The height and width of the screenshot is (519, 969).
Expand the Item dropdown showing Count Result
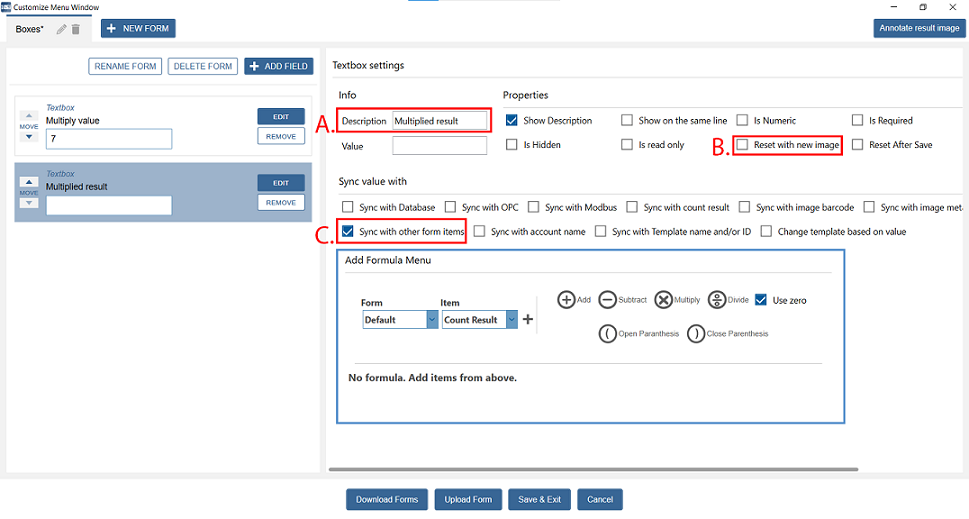[x=479, y=320]
